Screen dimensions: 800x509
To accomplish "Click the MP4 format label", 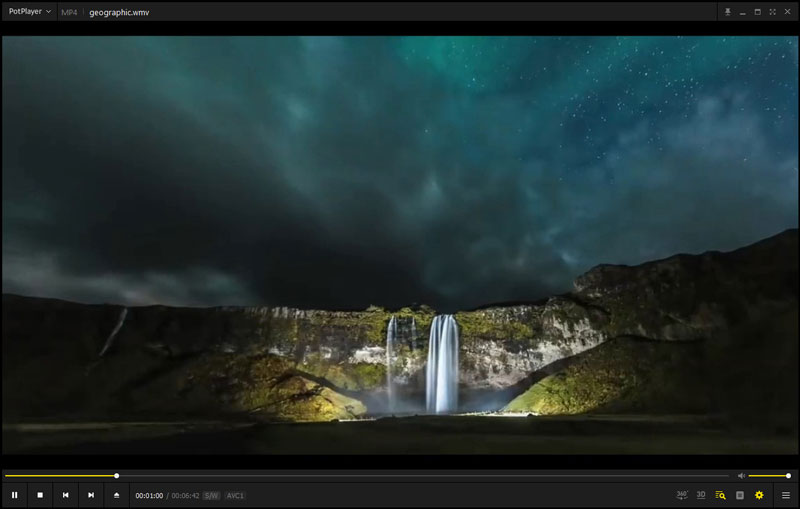I will [69, 12].
